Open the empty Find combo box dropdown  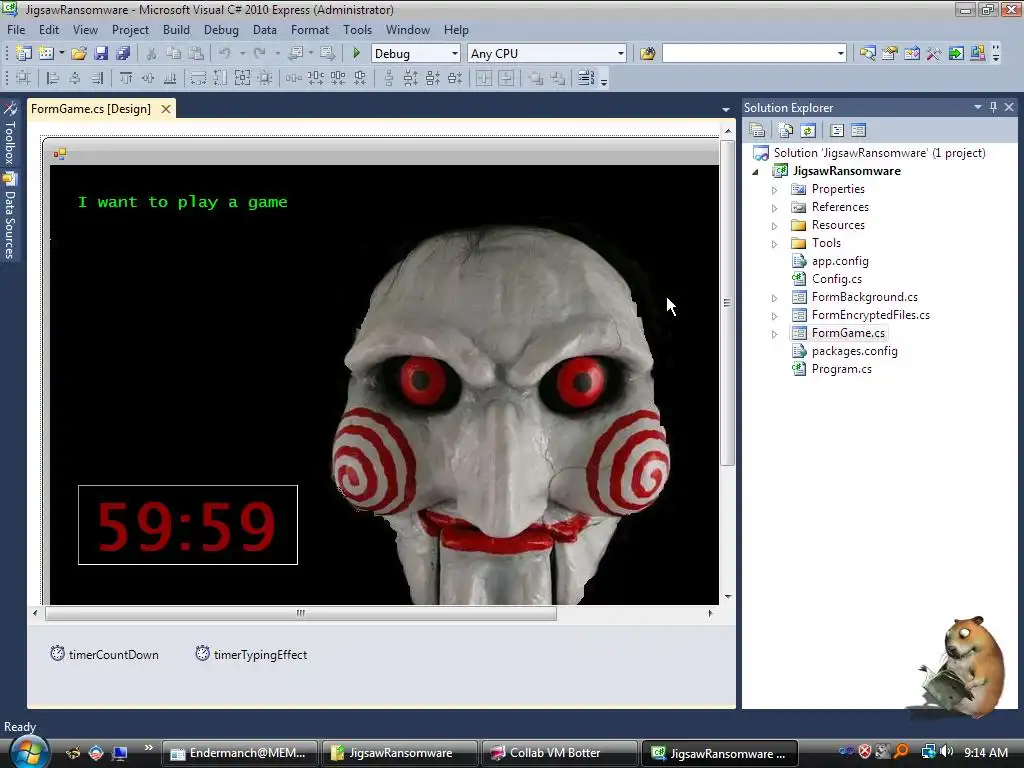(x=841, y=54)
